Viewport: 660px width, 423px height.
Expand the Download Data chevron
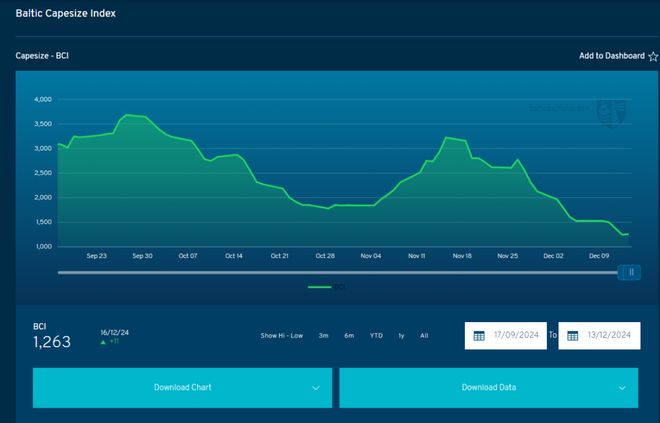[622, 388]
